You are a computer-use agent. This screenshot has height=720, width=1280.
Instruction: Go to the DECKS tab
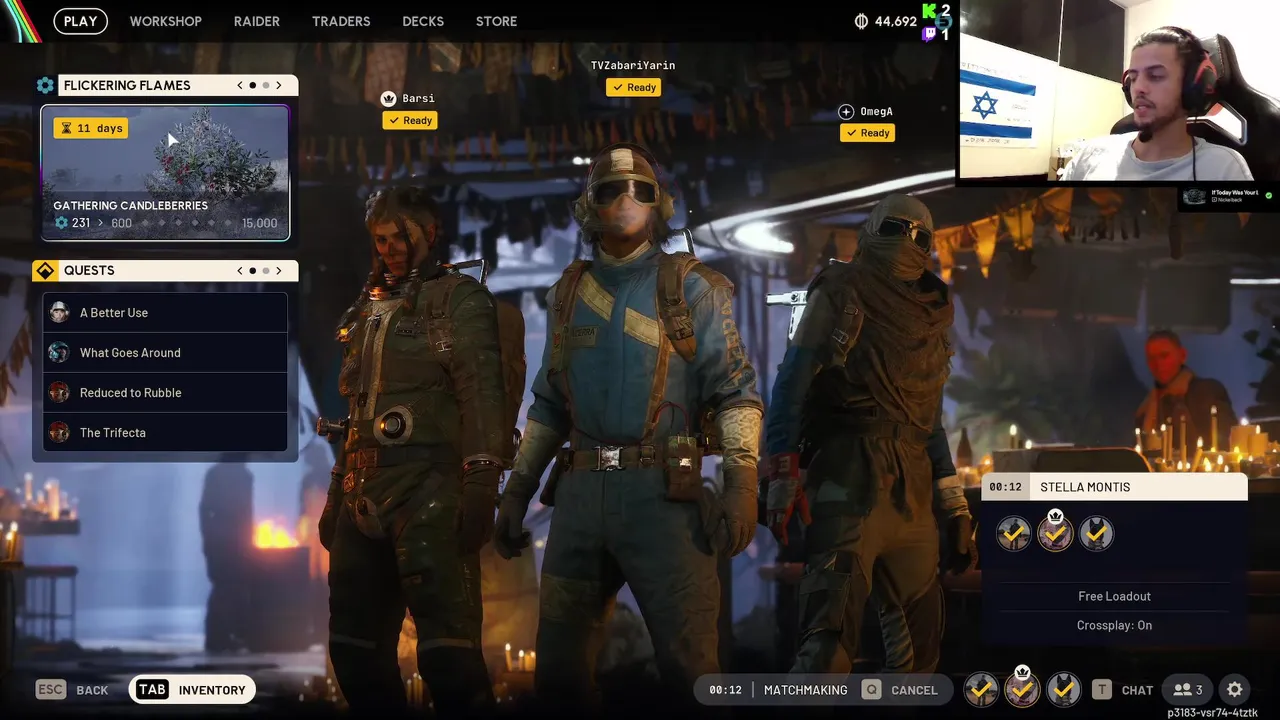pyautogui.click(x=423, y=21)
